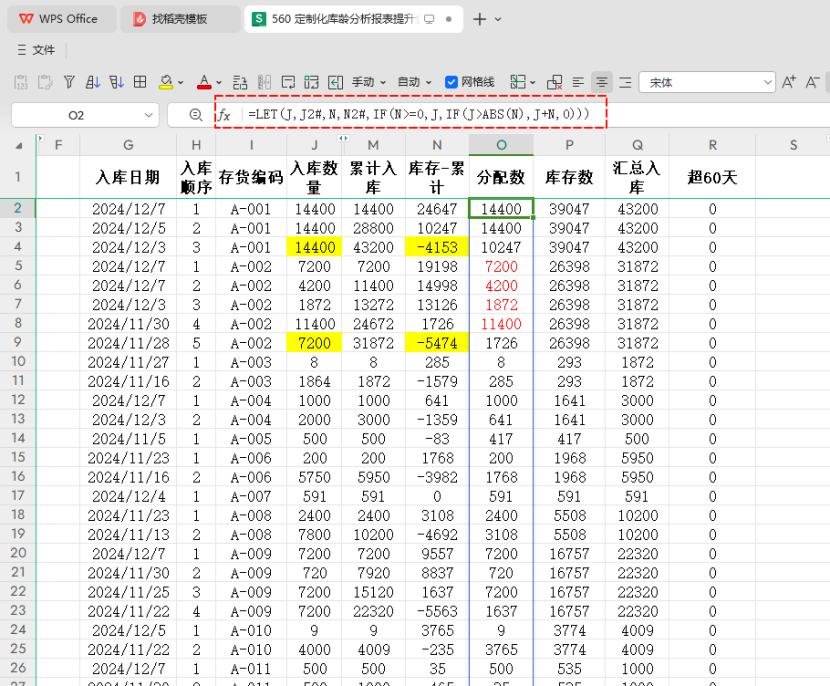This screenshot has width=830, height=686.
Task: Click the yellow fill color bucket
Action: pos(166,82)
